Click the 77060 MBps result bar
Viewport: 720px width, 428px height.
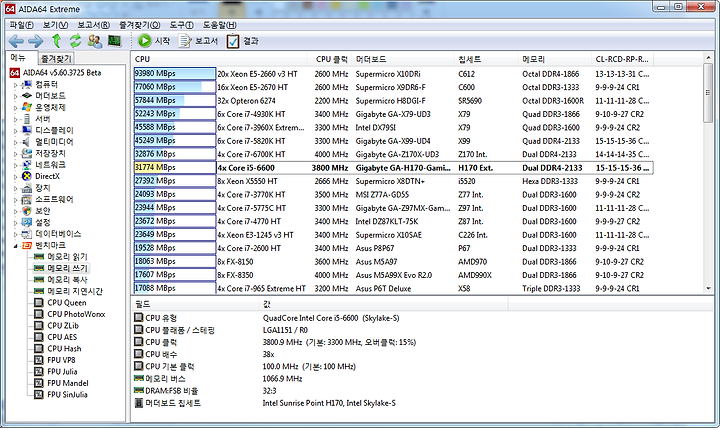174,87
